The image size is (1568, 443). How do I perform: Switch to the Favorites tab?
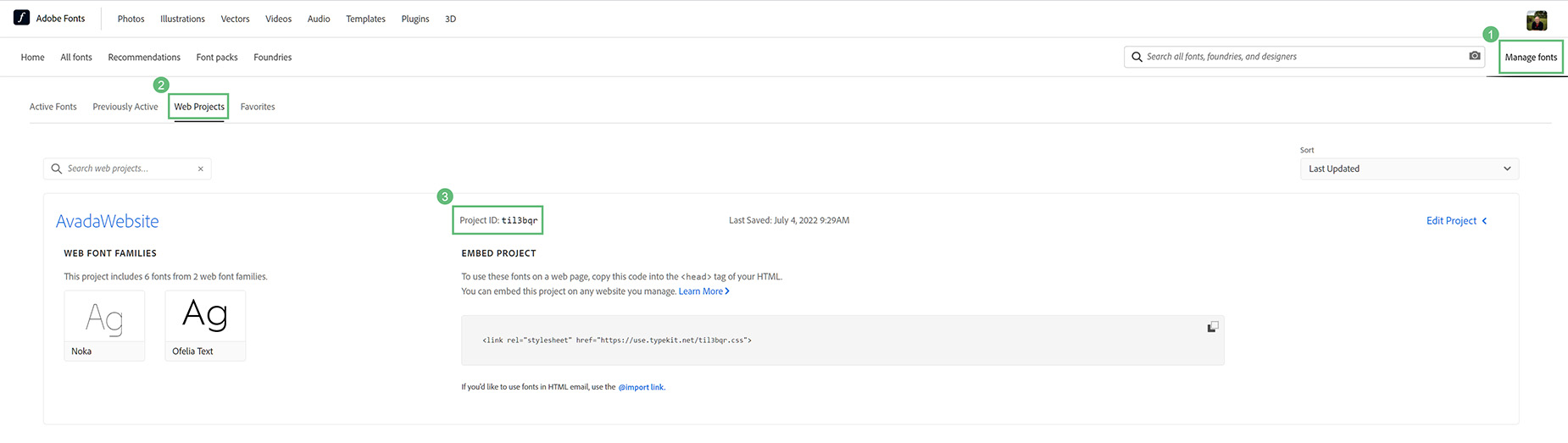(x=258, y=107)
